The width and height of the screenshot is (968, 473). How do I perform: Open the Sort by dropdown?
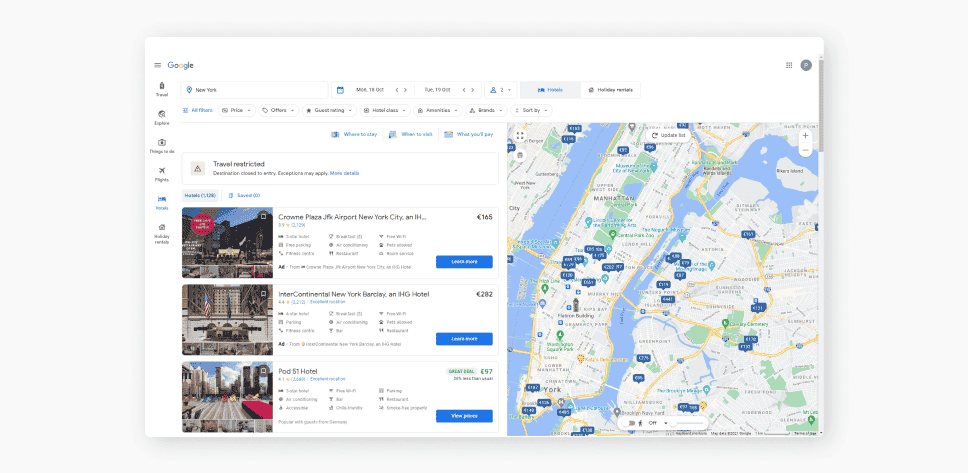click(x=531, y=111)
